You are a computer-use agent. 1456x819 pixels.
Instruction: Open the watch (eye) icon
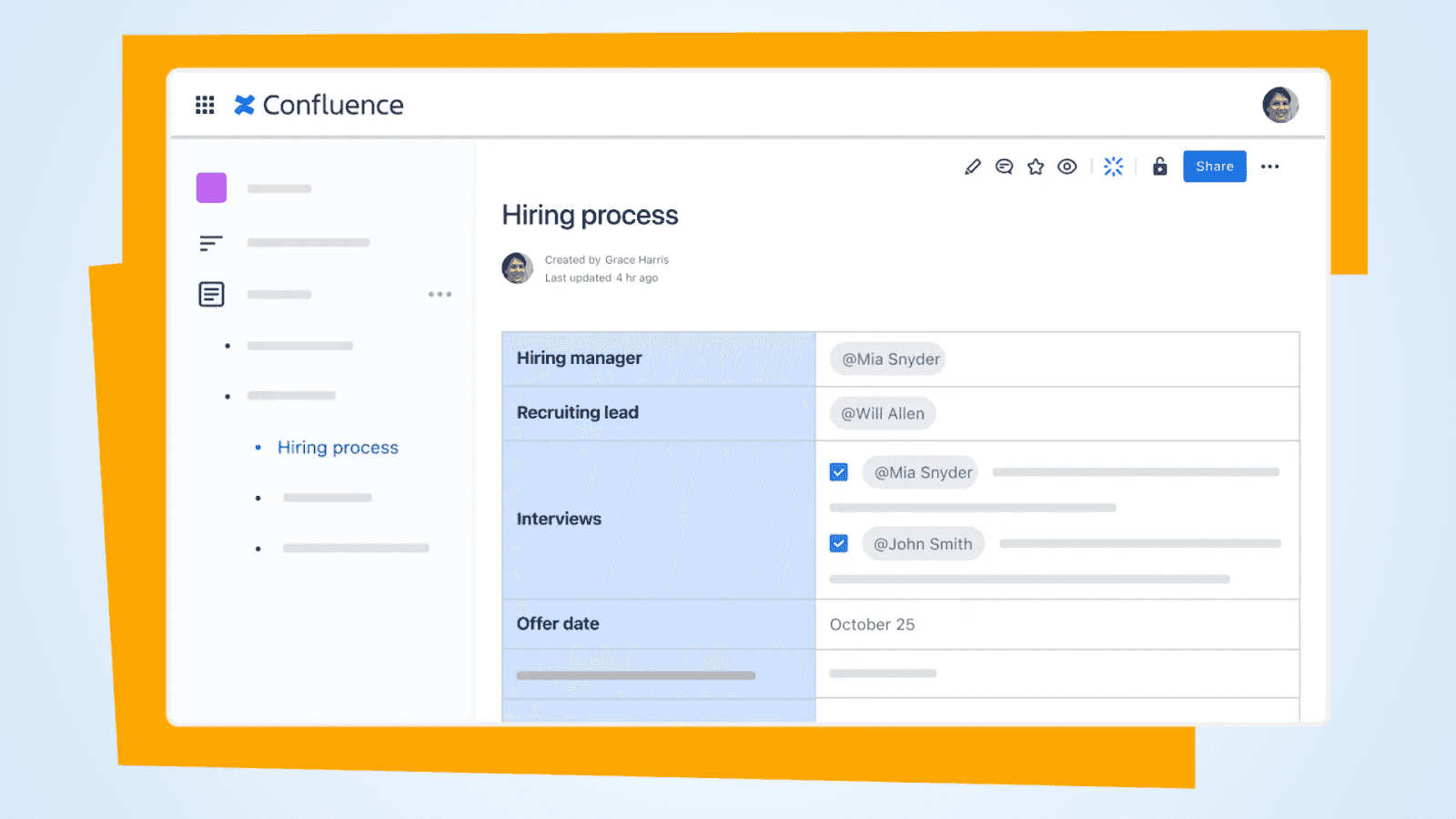[1067, 167]
